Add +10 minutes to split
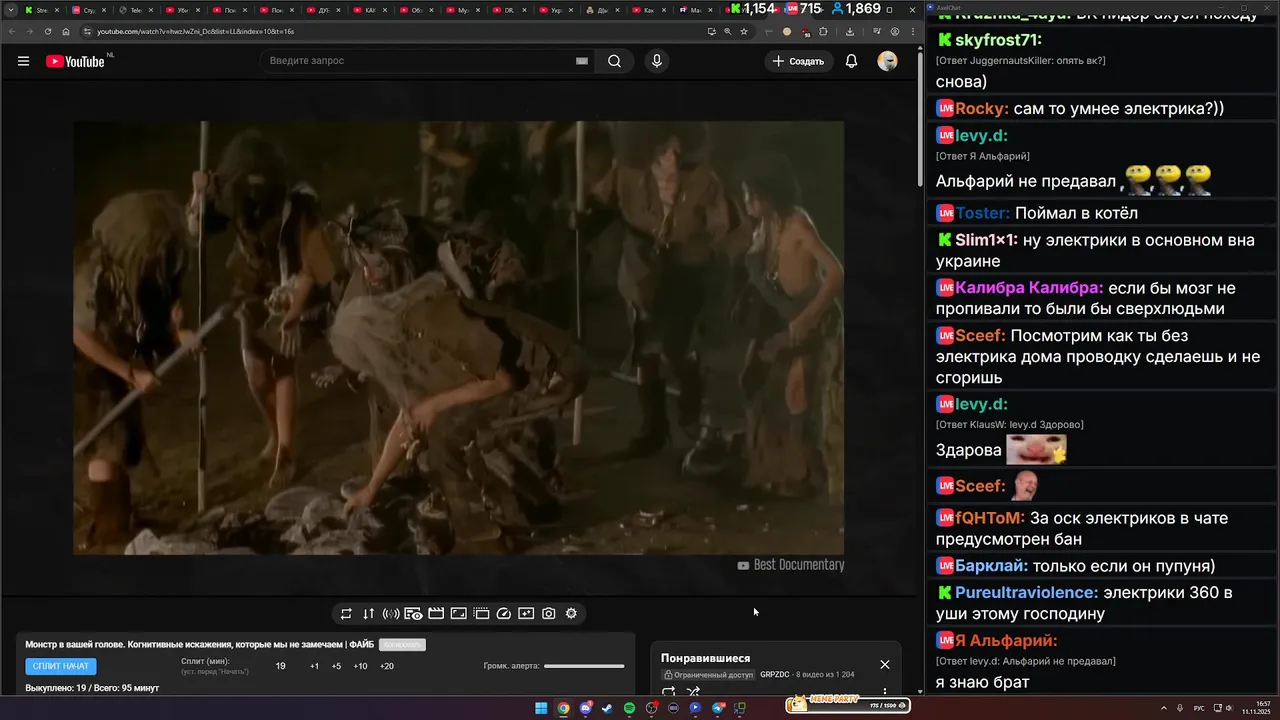This screenshot has height=720, width=1280. point(360,666)
